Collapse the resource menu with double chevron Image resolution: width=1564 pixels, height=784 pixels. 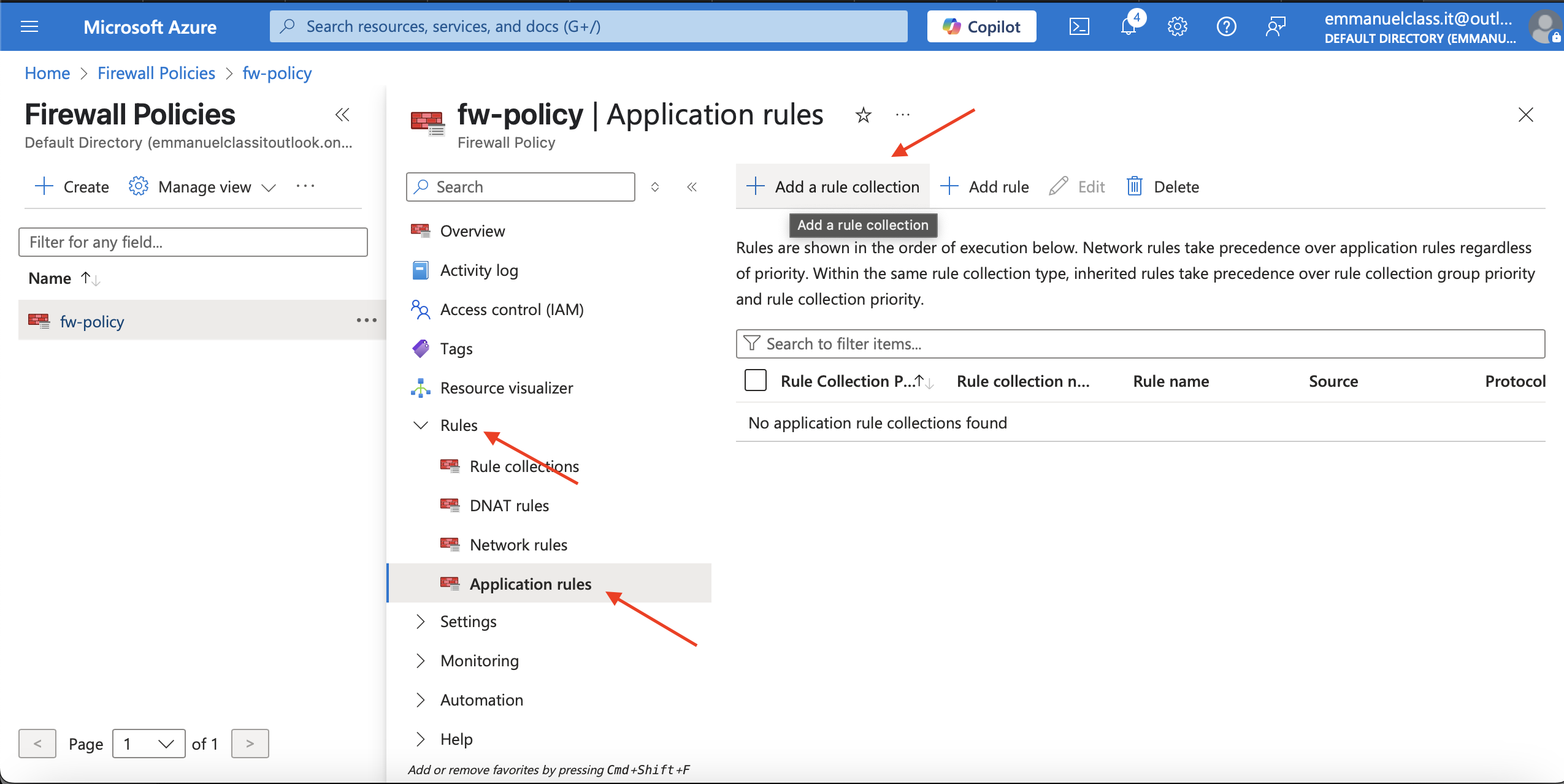[x=692, y=187]
